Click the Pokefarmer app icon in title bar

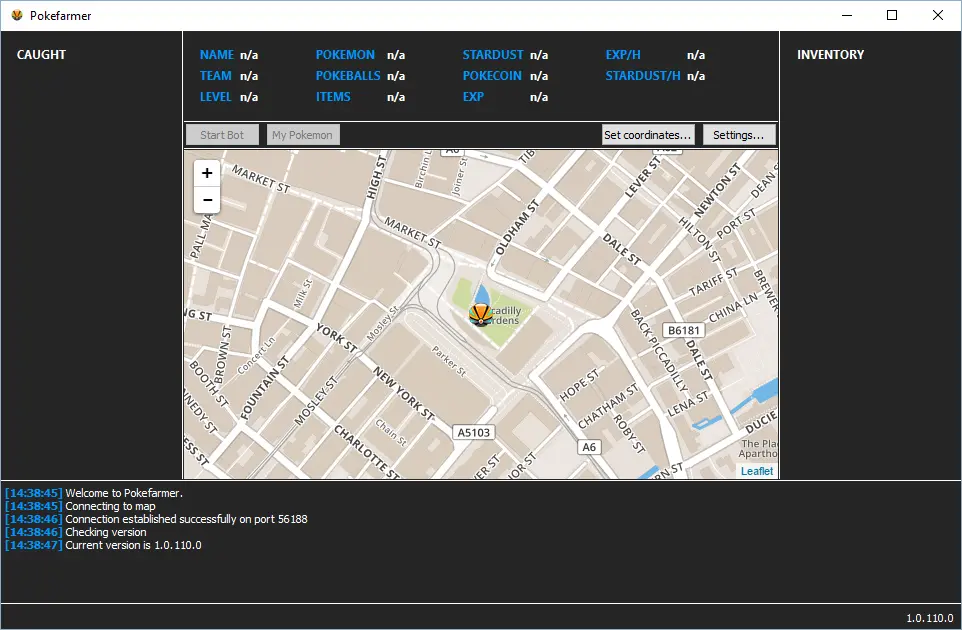point(17,15)
